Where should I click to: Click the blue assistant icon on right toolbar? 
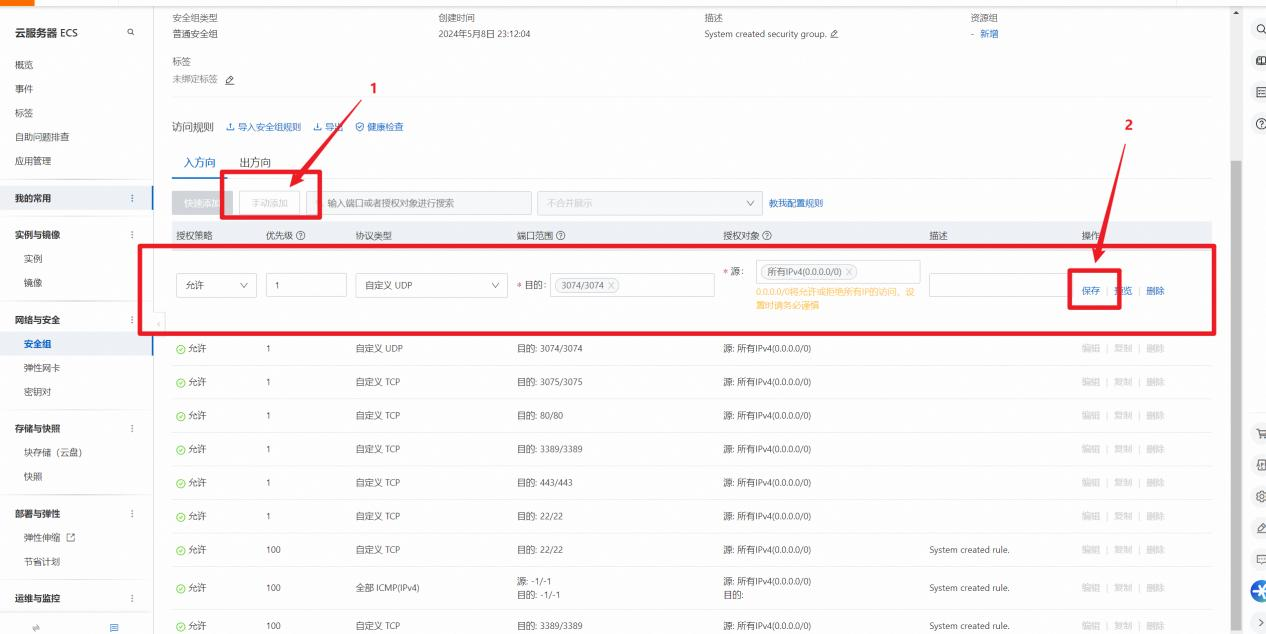point(1259,591)
